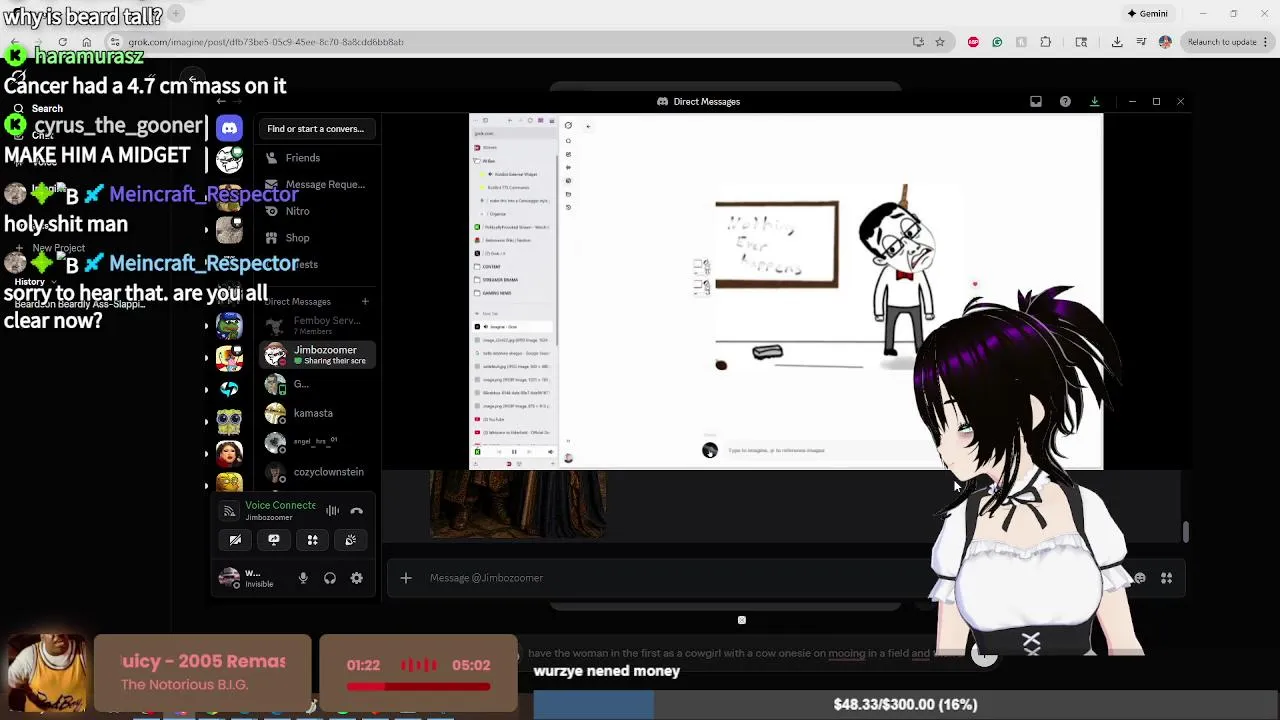
Task: Disconnect from the voice call
Action: coord(356,511)
